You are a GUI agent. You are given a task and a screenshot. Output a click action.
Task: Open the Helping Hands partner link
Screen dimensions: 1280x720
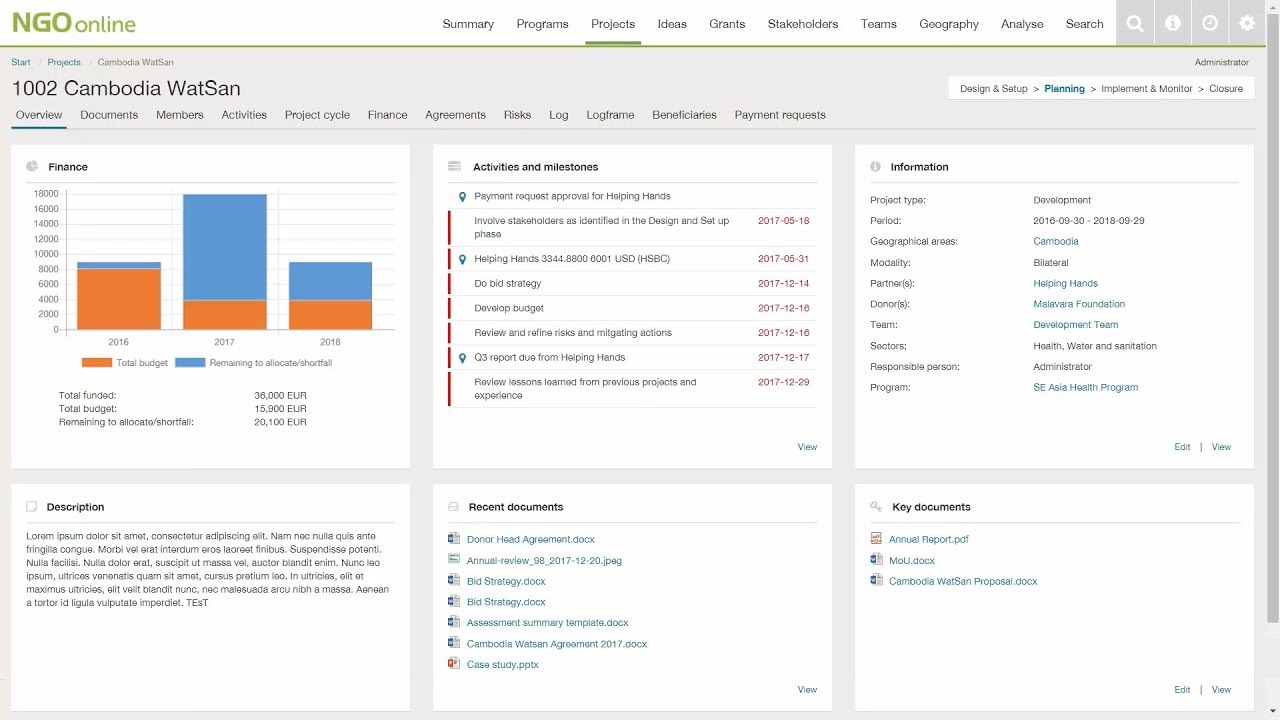[x=1065, y=283]
